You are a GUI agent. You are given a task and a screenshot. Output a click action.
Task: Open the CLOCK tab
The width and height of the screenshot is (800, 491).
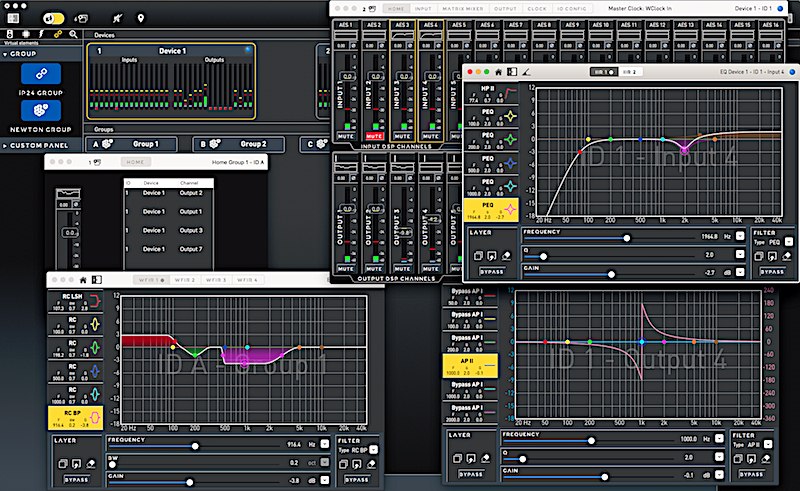(x=537, y=9)
